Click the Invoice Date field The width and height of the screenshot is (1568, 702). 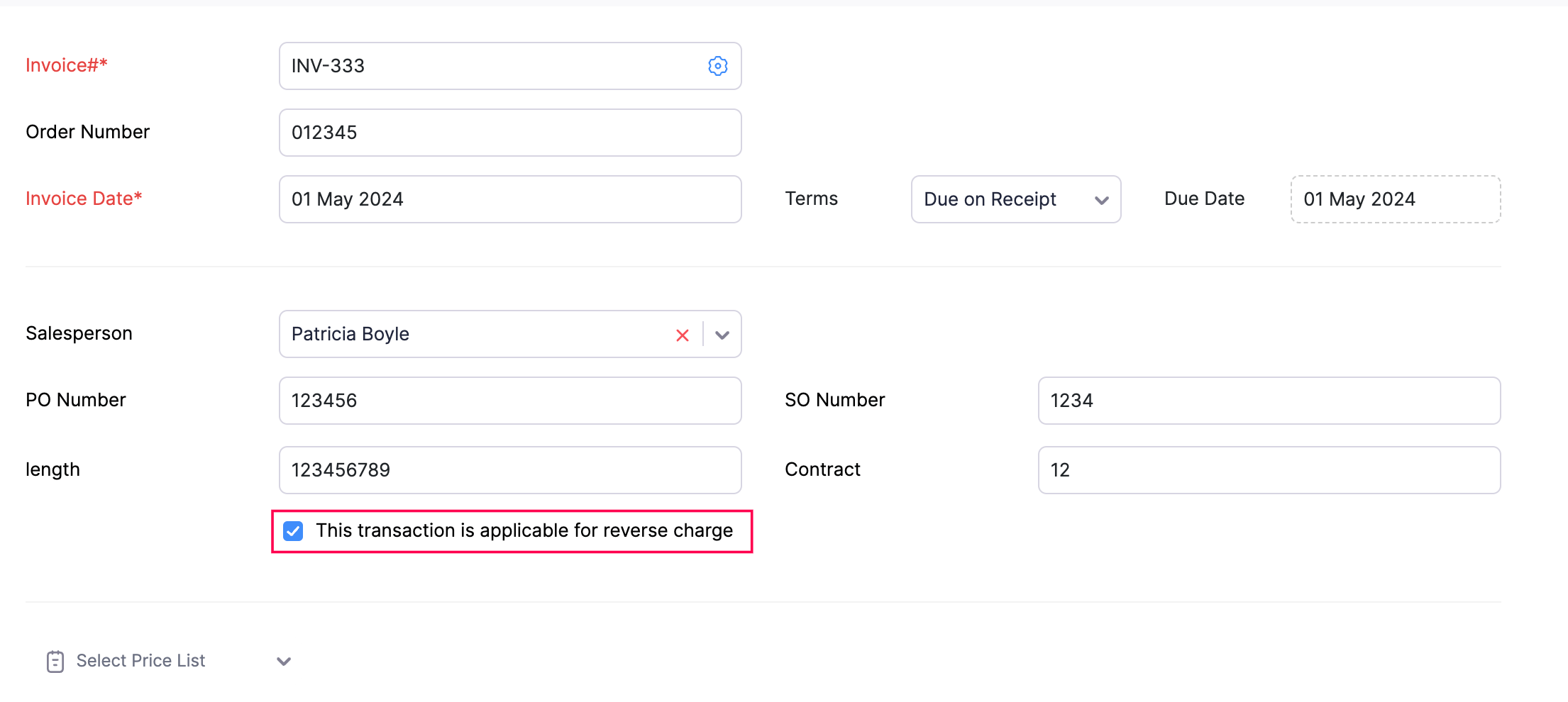tap(510, 199)
